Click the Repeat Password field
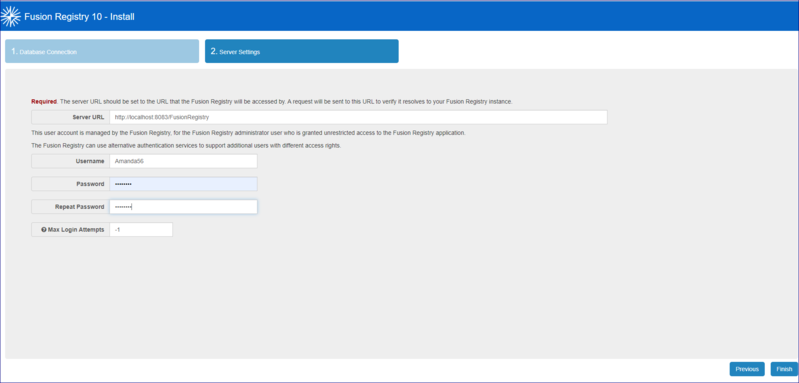The image size is (799, 383). pyautogui.click(x=183, y=207)
